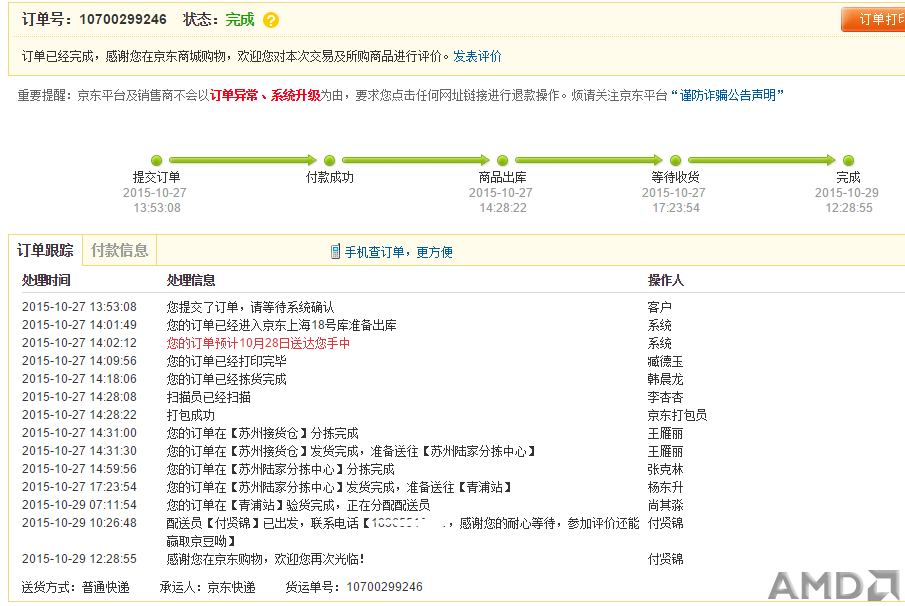Screen dimensions: 905x606
Task: Click the 操作人 column header
Action: tap(665, 280)
